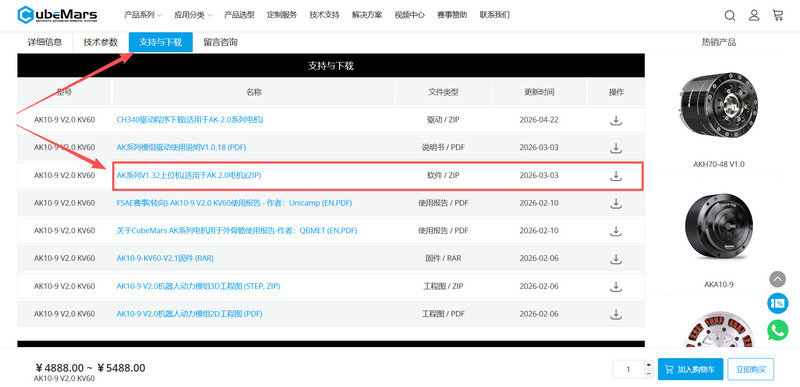Select the 驱动 / ZIP file type cell
This screenshot has width=800, height=387.
(443, 120)
